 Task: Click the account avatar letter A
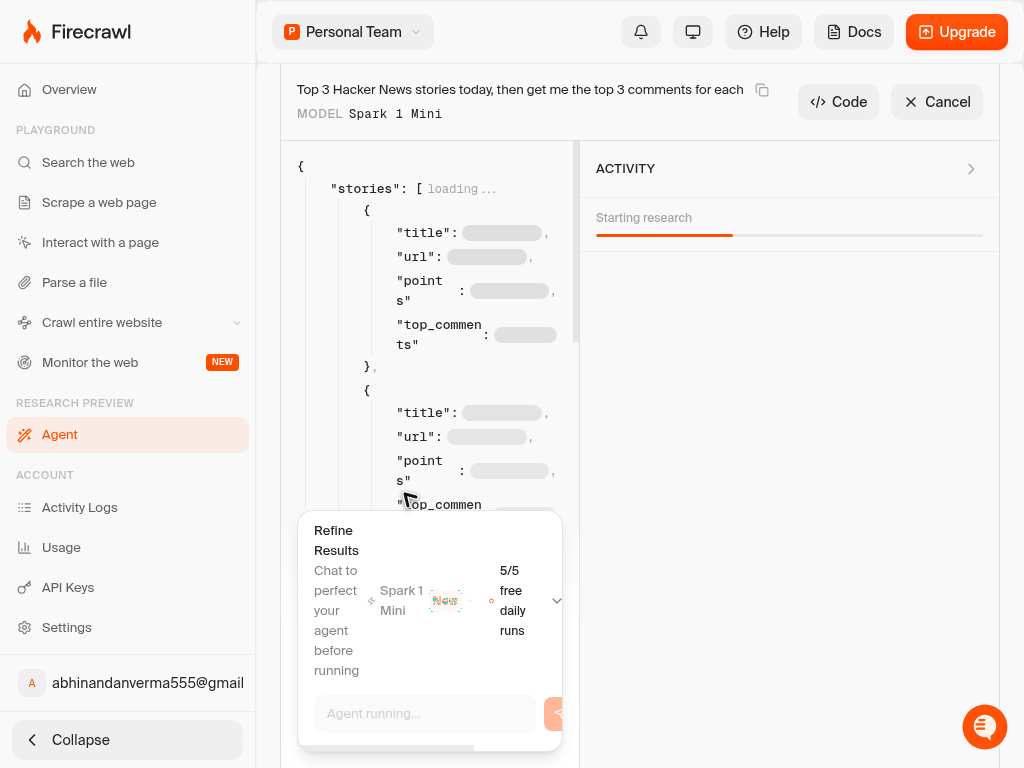coord(31,683)
